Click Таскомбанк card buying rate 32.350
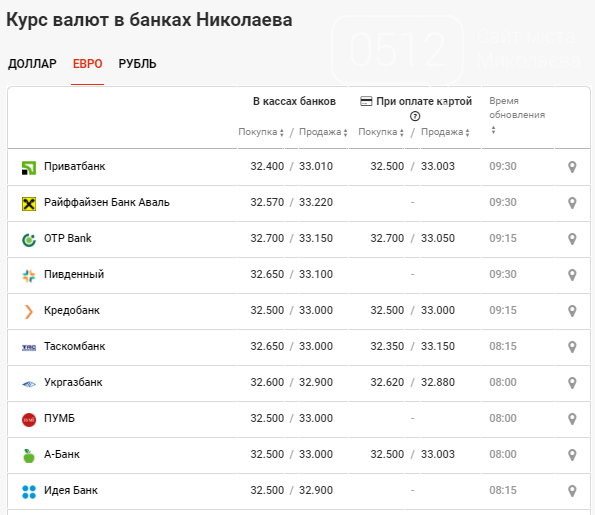The height and width of the screenshot is (515, 595). (x=387, y=346)
